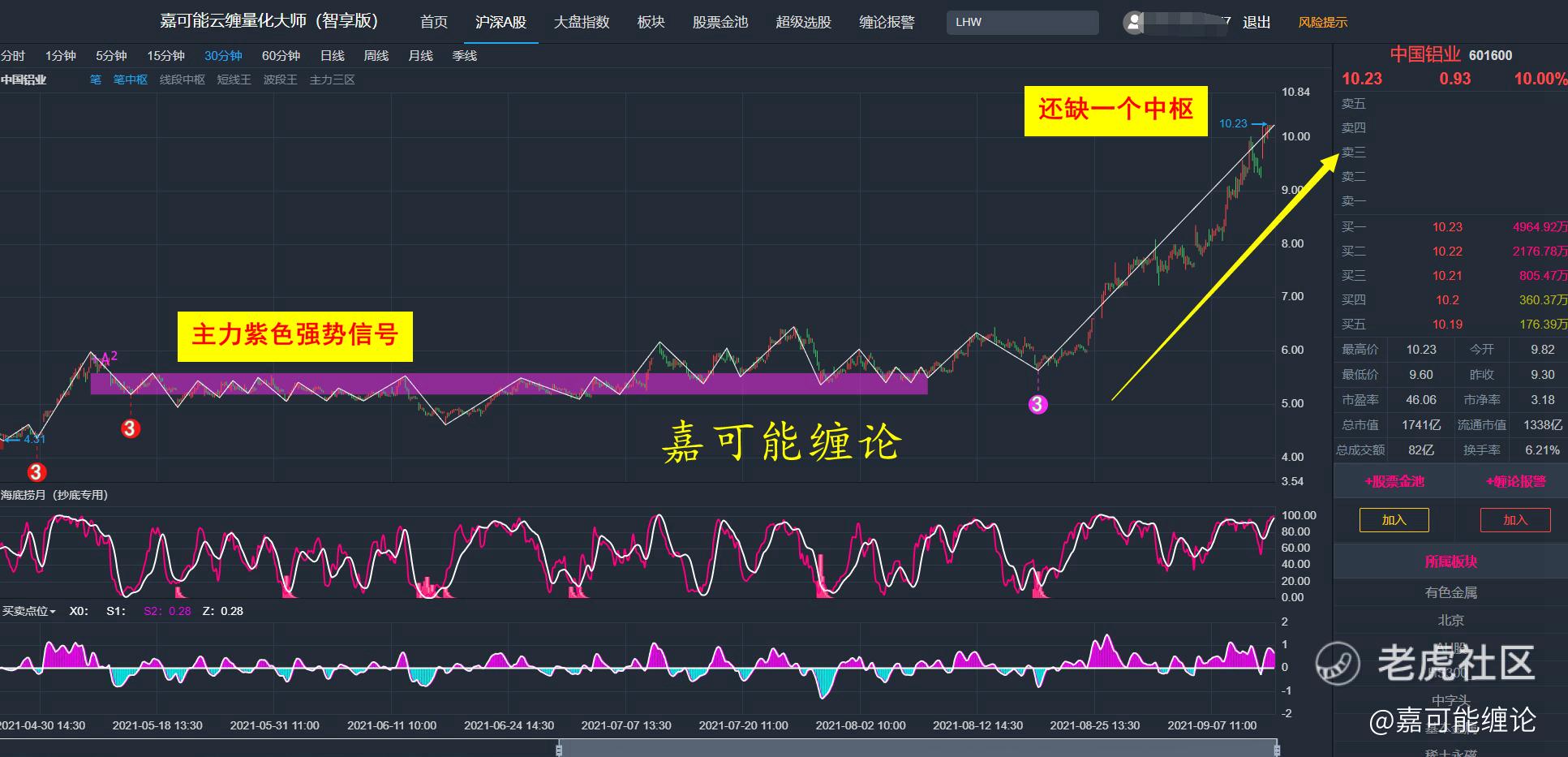Toggle the 笔中枢 overlay
Image resolution: width=1568 pixels, height=757 pixels.
pos(131,80)
